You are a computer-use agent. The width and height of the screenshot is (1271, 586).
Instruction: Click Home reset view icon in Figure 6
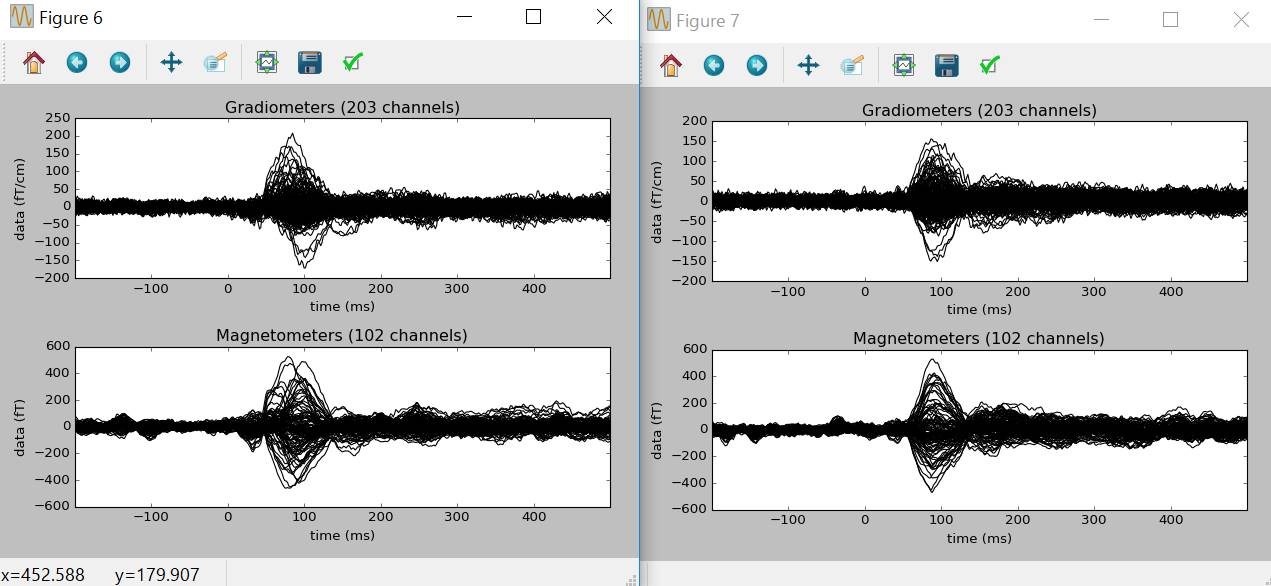point(34,63)
